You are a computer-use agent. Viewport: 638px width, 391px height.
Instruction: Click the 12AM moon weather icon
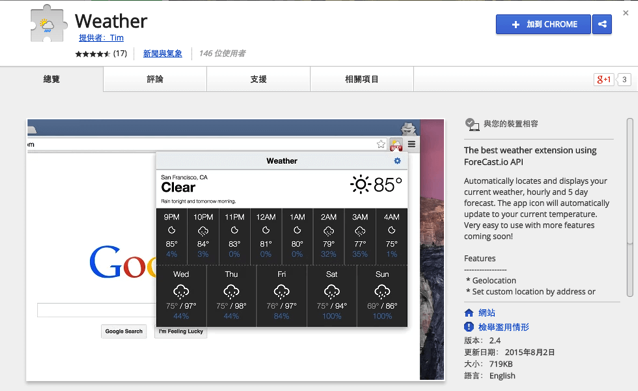[x=266, y=230]
